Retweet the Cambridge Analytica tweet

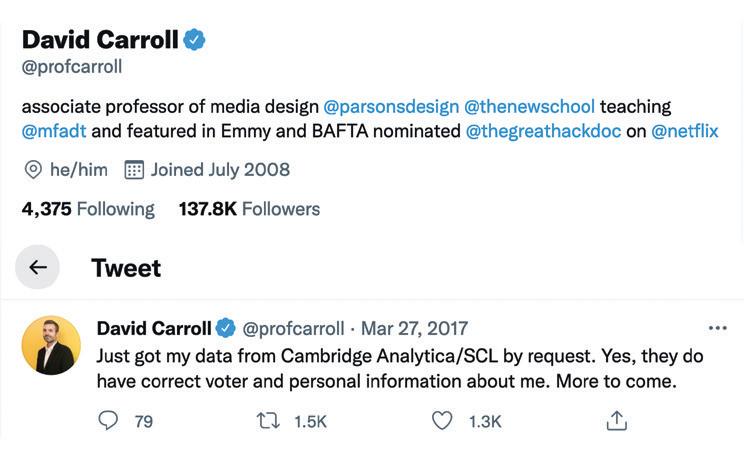pyautogui.click(x=267, y=421)
